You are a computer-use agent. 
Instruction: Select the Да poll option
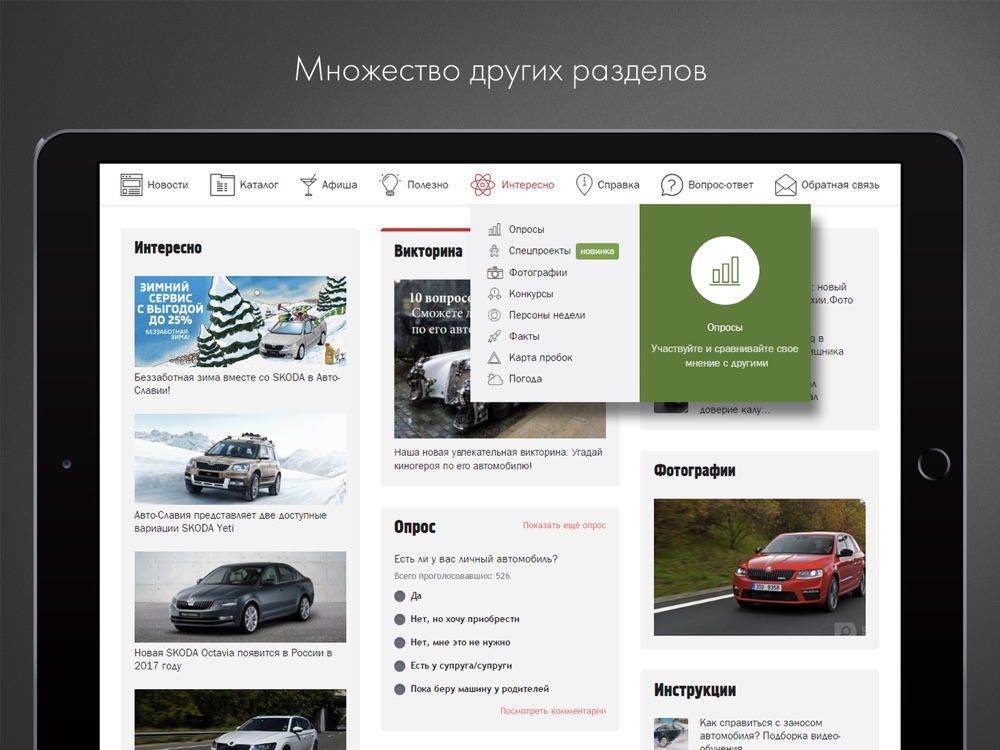tap(400, 596)
